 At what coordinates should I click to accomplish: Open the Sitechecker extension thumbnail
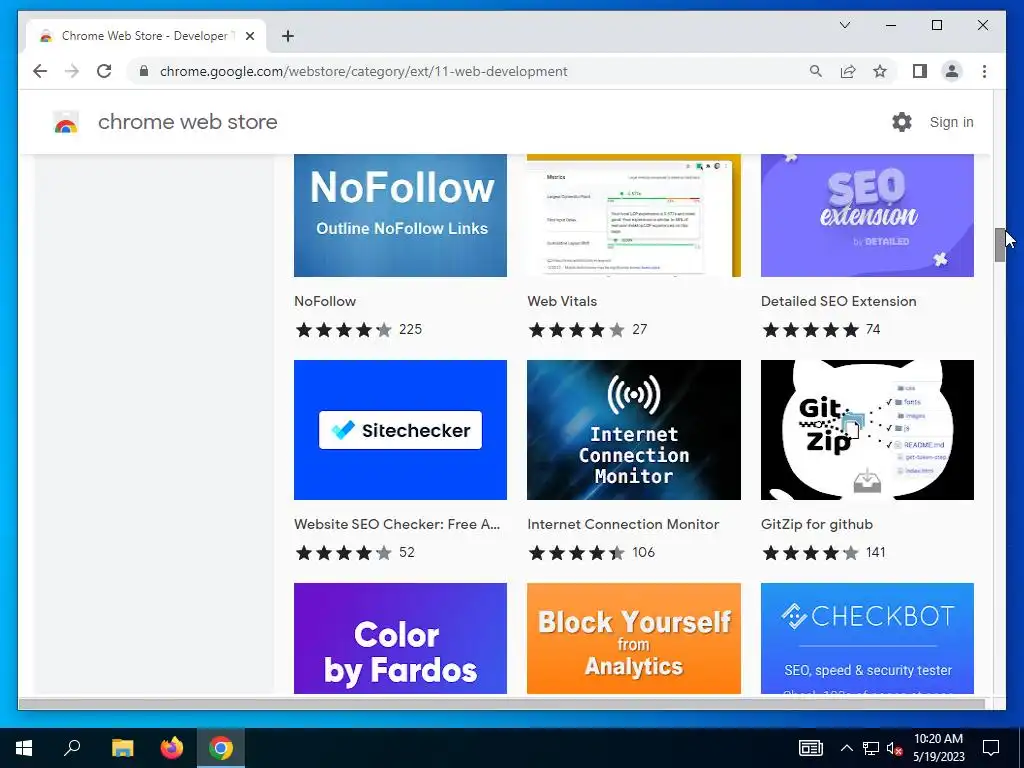tap(400, 430)
